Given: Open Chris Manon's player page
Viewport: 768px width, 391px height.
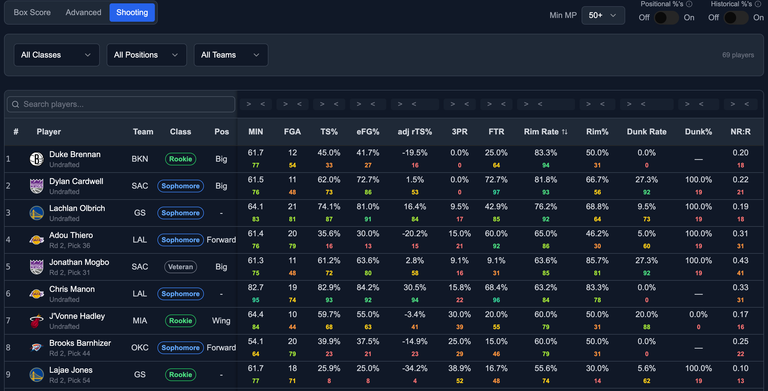Looking at the screenshot, I should [x=72, y=289].
